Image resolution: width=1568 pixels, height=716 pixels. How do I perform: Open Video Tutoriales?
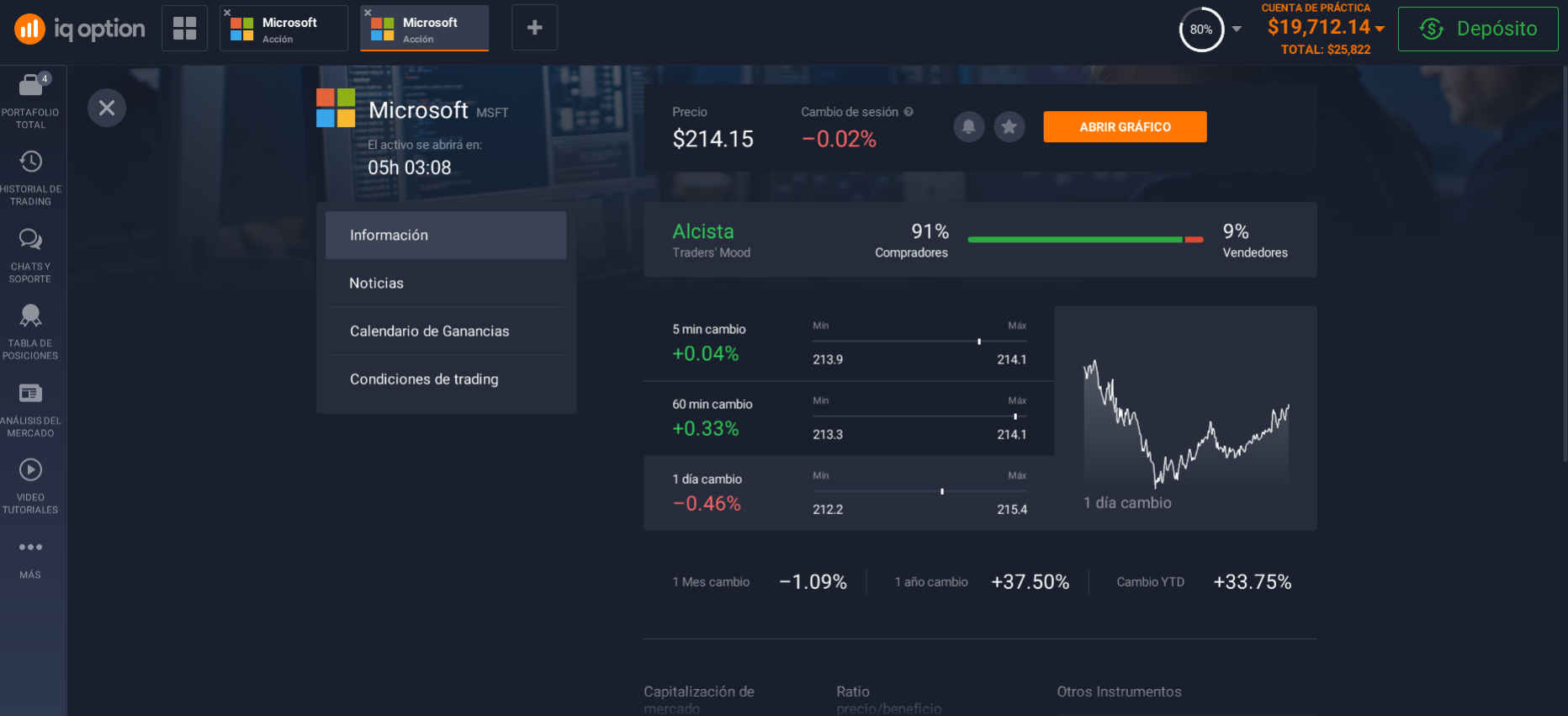tap(30, 485)
